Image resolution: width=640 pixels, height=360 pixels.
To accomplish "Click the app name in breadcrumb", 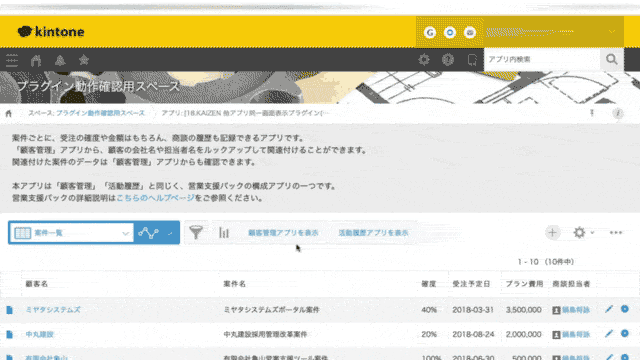I will click(x=245, y=113).
